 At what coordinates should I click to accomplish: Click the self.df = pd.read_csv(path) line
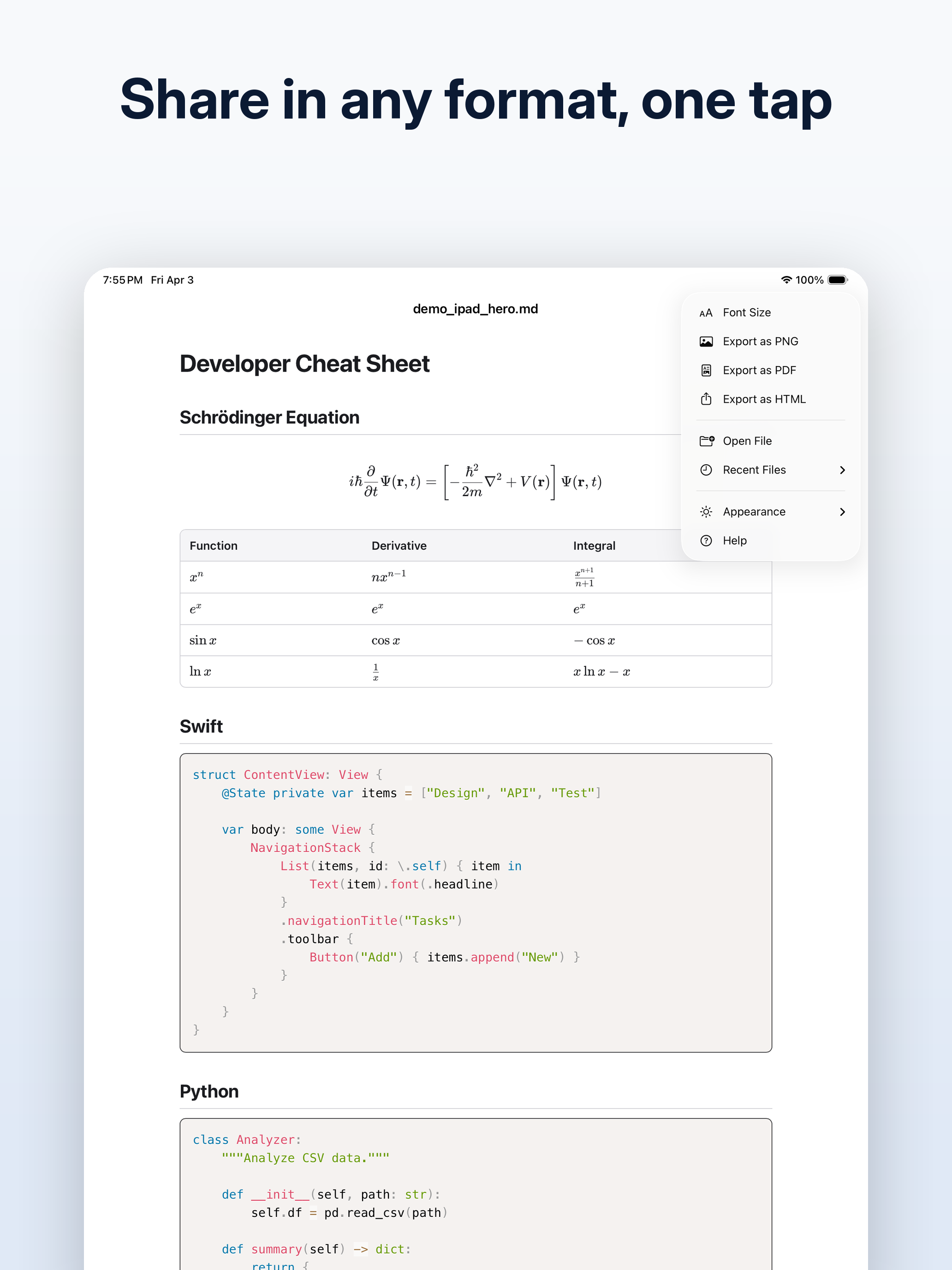tap(349, 1213)
